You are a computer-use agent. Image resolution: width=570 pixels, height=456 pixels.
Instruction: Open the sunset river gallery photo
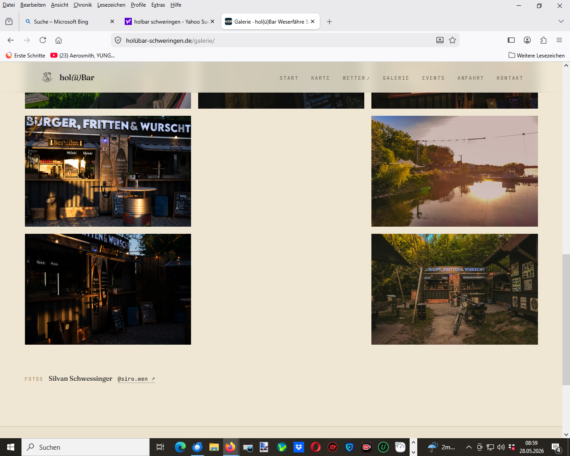point(454,171)
